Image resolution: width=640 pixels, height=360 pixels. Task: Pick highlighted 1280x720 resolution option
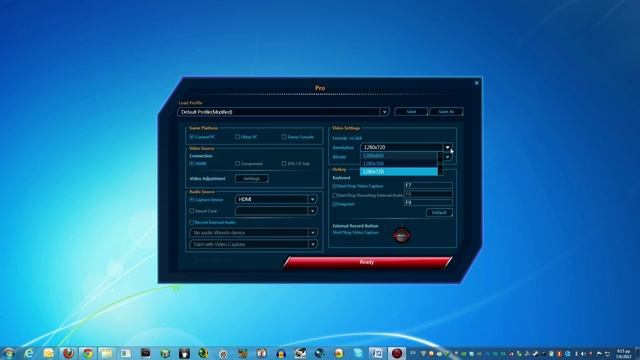click(x=398, y=171)
